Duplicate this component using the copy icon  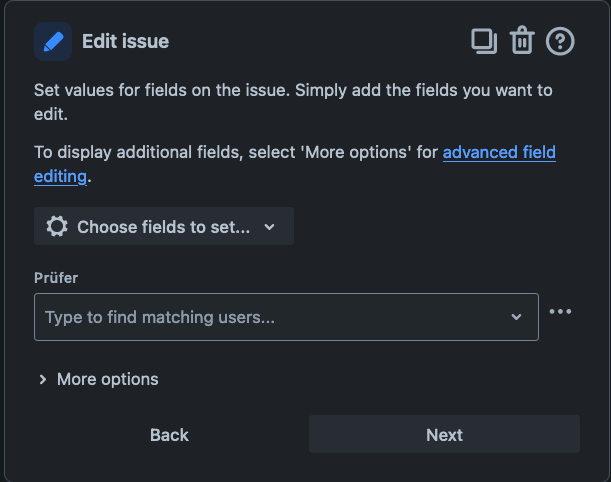tap(484, 41)
